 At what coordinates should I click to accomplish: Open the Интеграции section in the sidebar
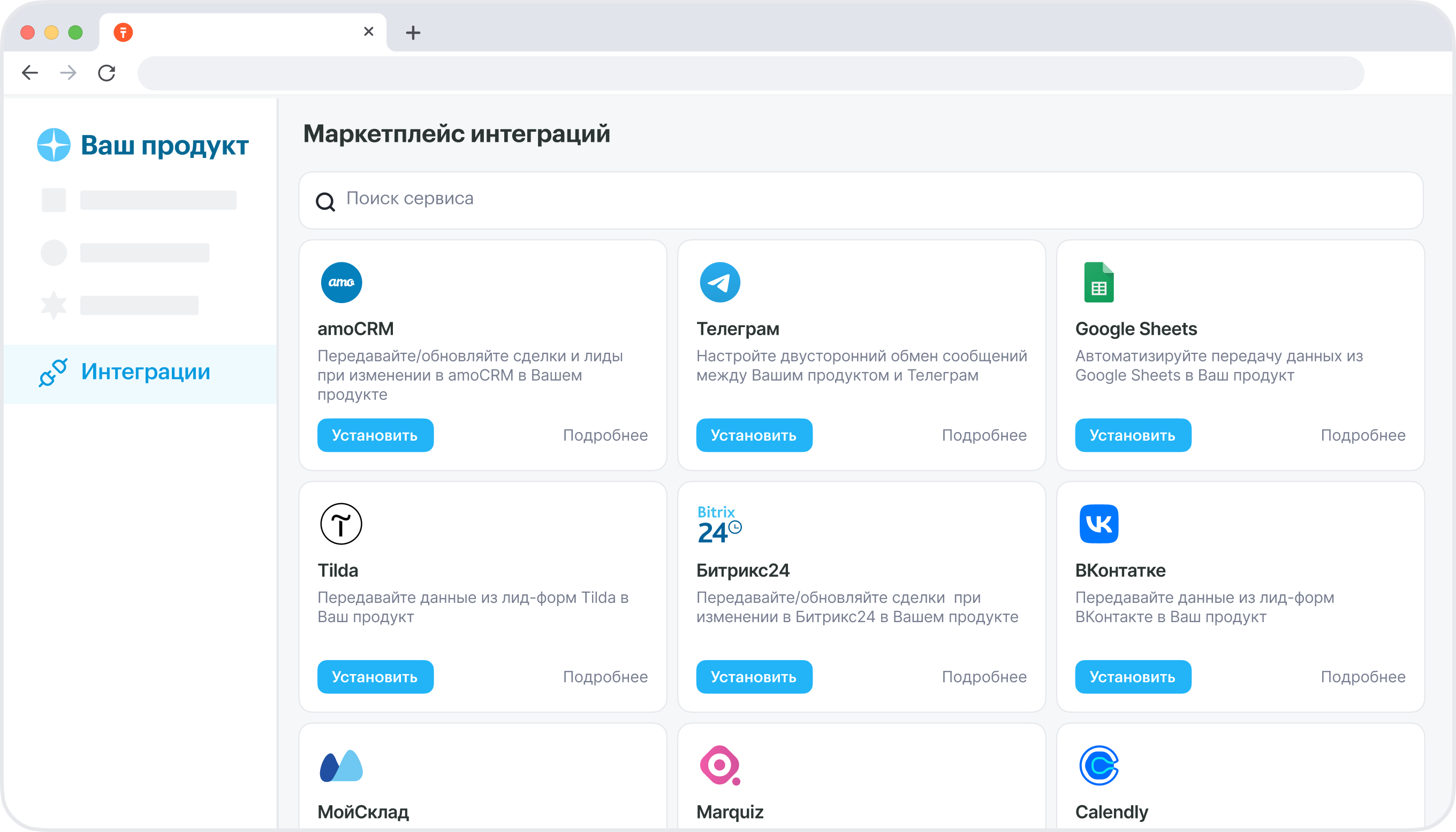(x=145, y=372)
